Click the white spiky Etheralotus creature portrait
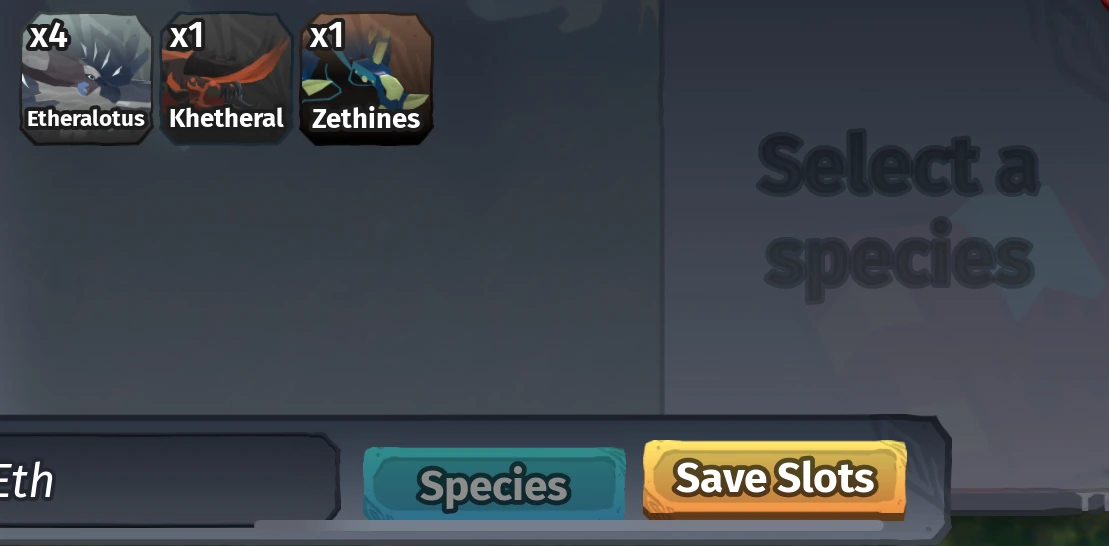The height and width of the screenshot is (546, 1109). 86,71
